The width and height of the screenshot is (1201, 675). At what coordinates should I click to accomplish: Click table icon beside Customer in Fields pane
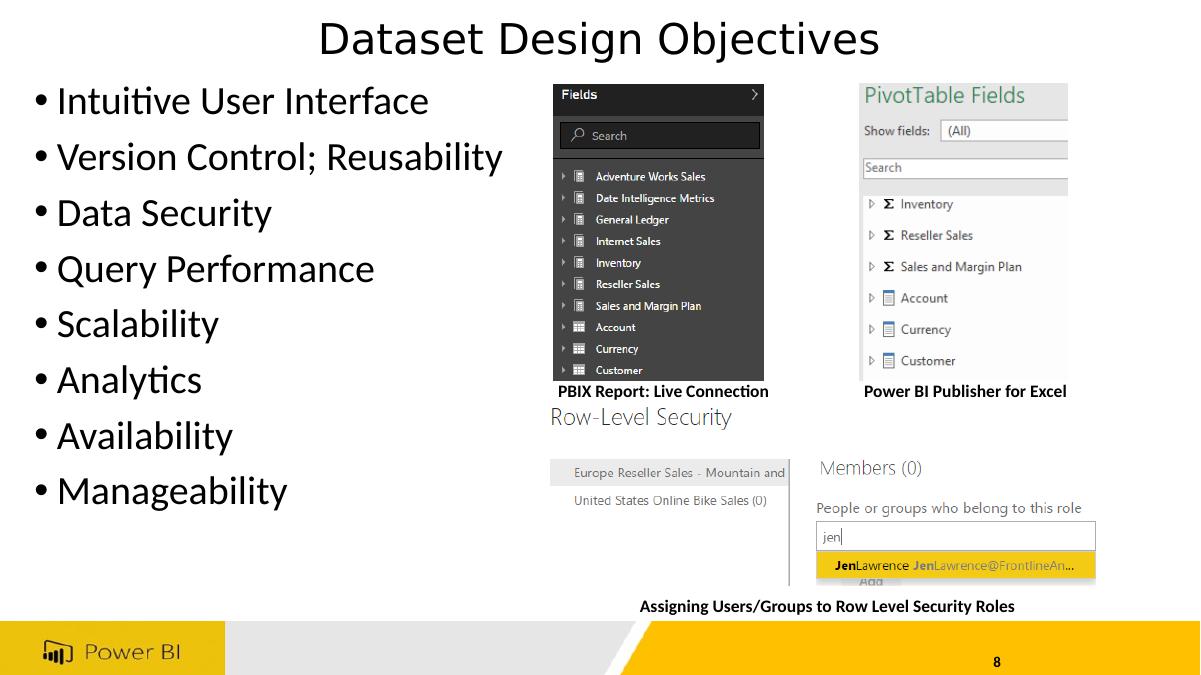[x=579, y=370]
